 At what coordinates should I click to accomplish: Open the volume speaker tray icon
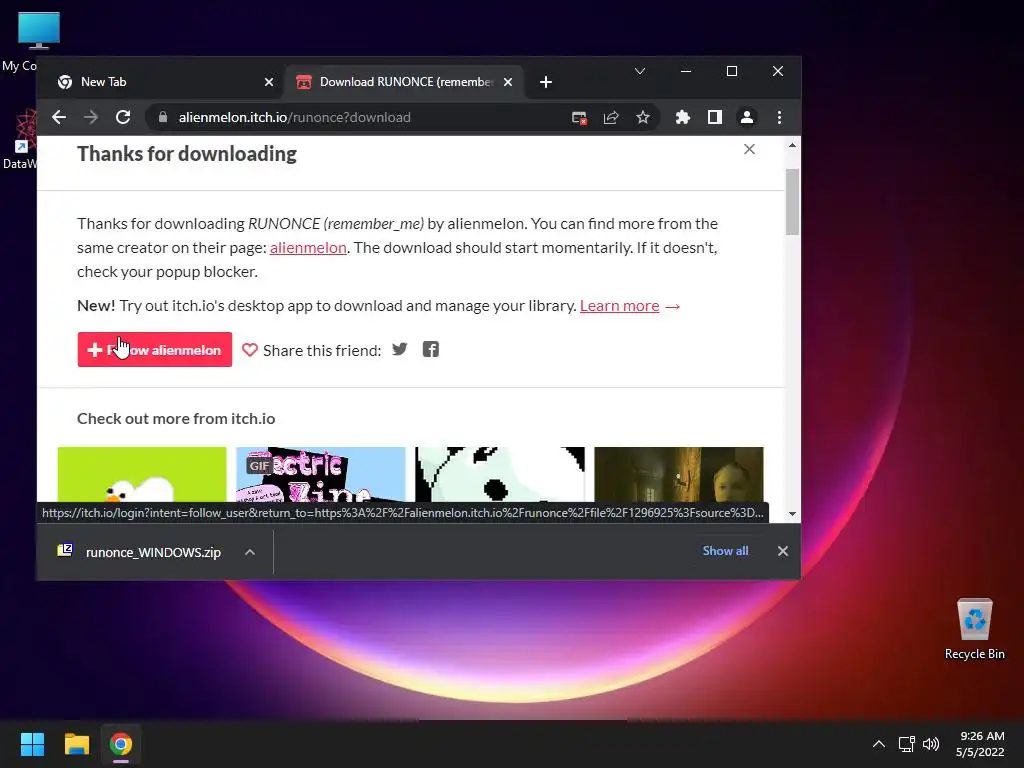(x=931, y=744)
